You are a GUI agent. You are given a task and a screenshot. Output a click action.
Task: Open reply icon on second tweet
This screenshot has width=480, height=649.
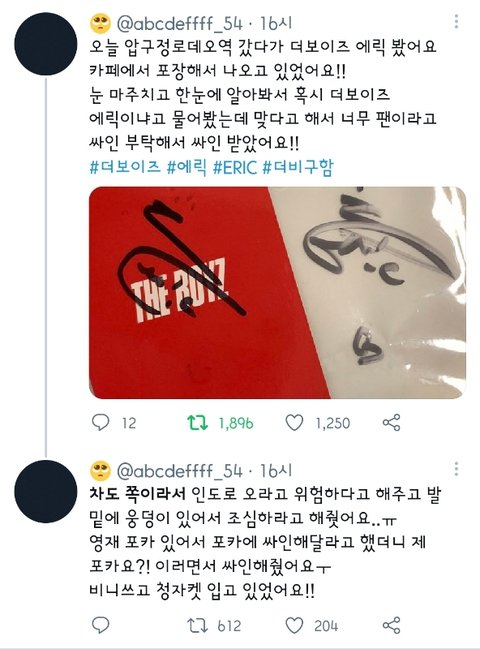coord(100,625)
